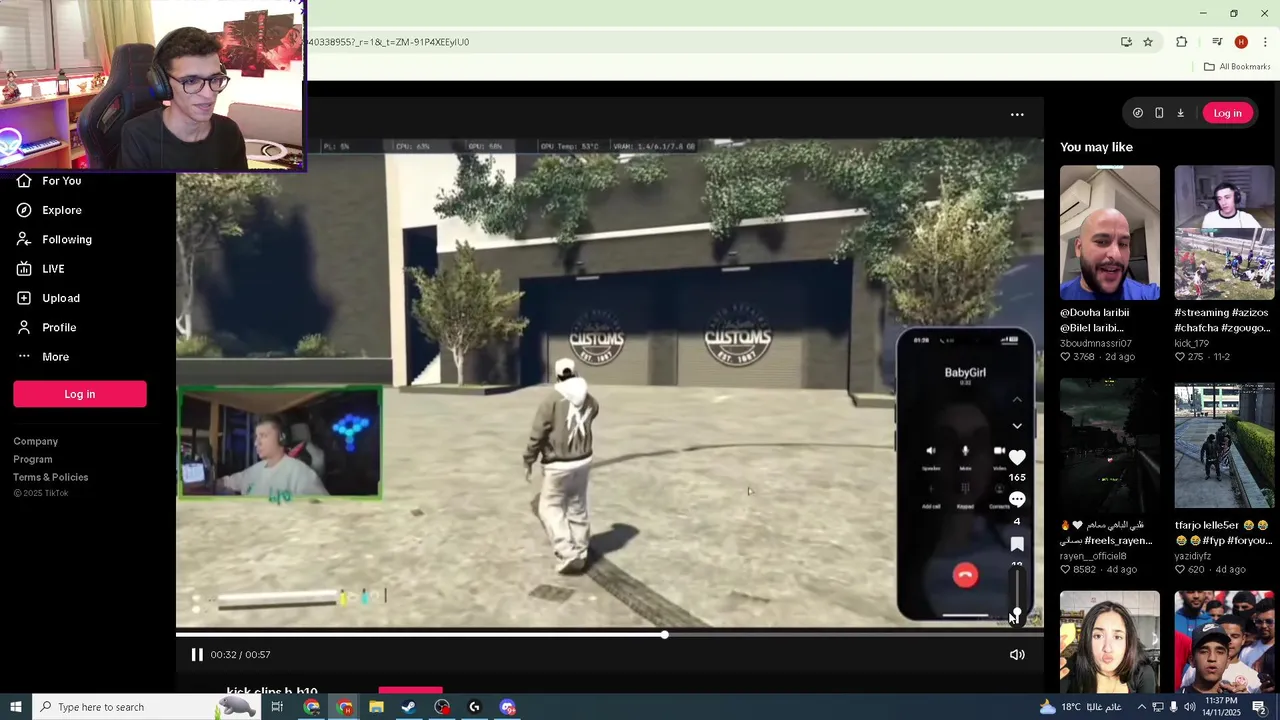This screenshot has width=1280, height=720.
Task: Switch to the first Chrome taskbar icon
Action: point(311,707)
